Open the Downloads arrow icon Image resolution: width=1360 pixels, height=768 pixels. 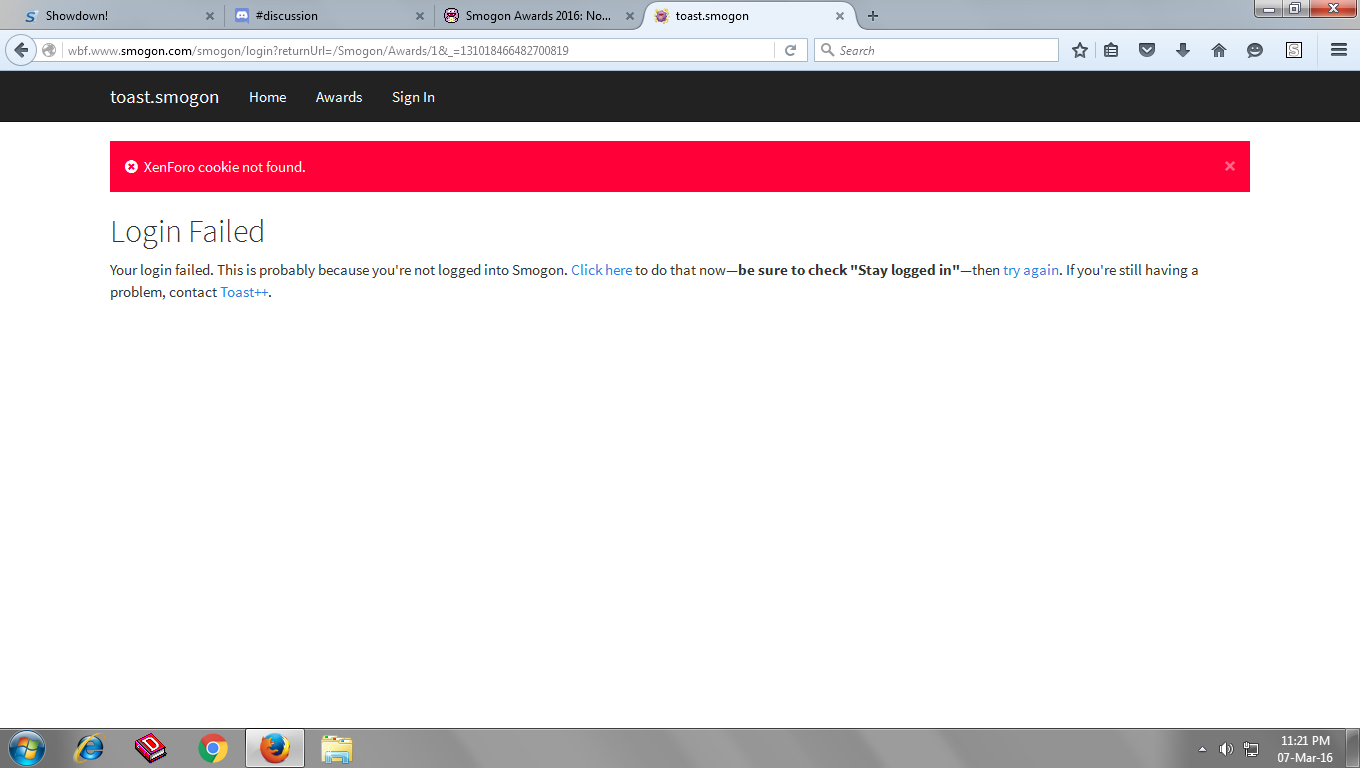(1183, 50)
